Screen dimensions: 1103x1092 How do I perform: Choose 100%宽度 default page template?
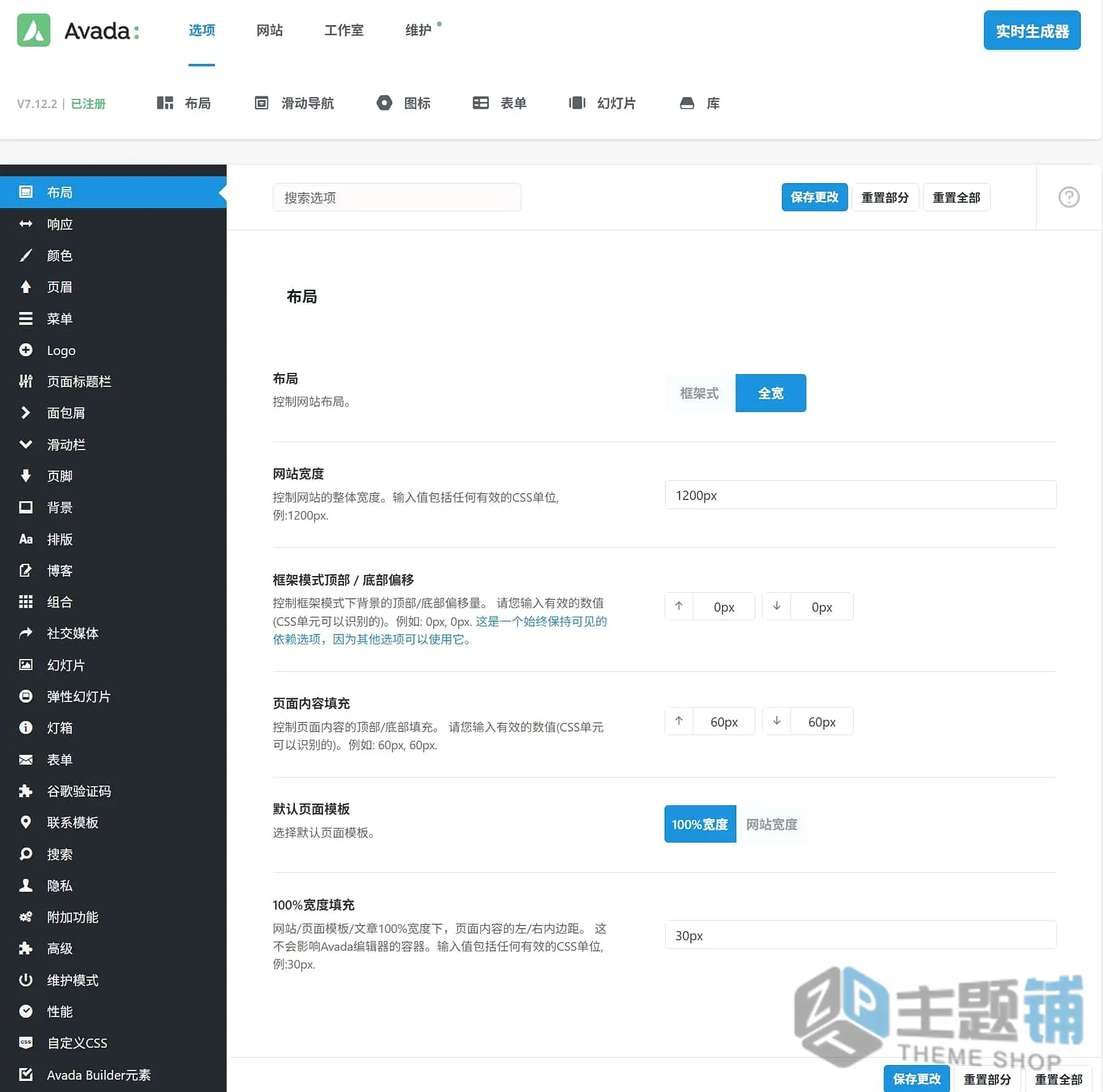click(700, 824)
